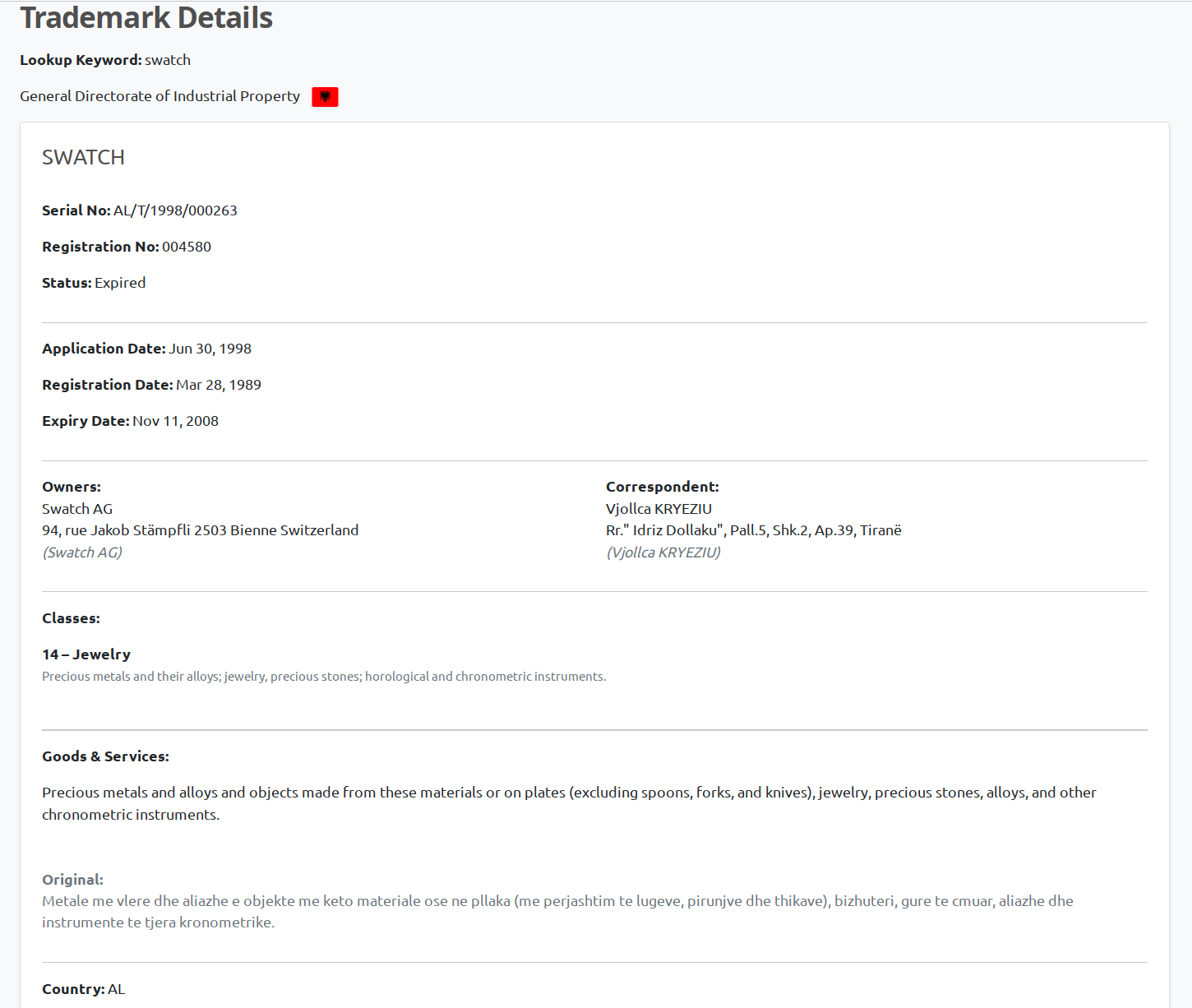The height and width of the screenshot is (1008, 1192).
Task: Click the 14 – Jewelry class heading
Action: (86, 654)
